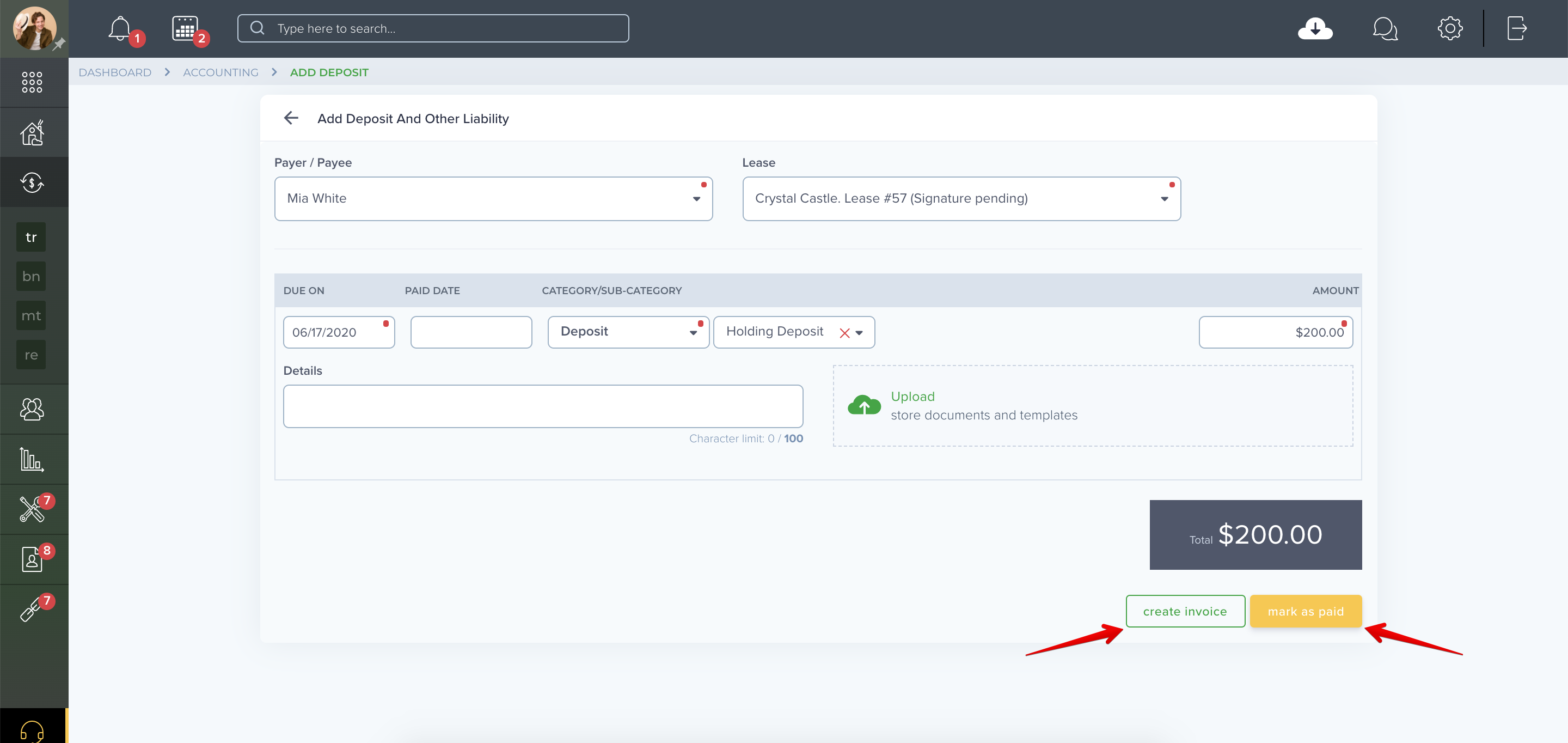Clear Holding Deposit with red X
1568x743 pixels.
coord(844,333)
